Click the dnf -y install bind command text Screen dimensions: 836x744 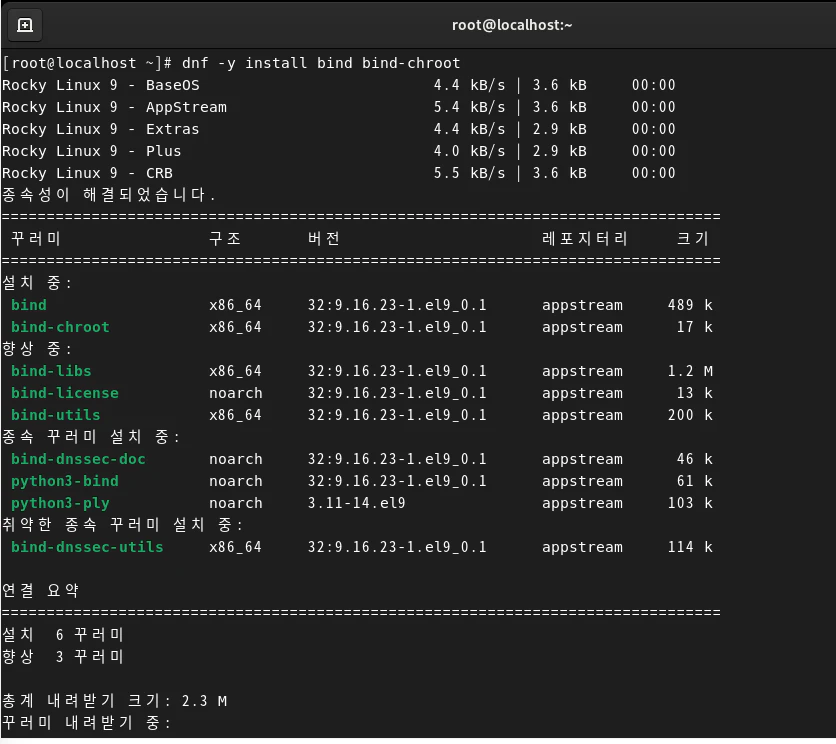[x=321, y=63]
